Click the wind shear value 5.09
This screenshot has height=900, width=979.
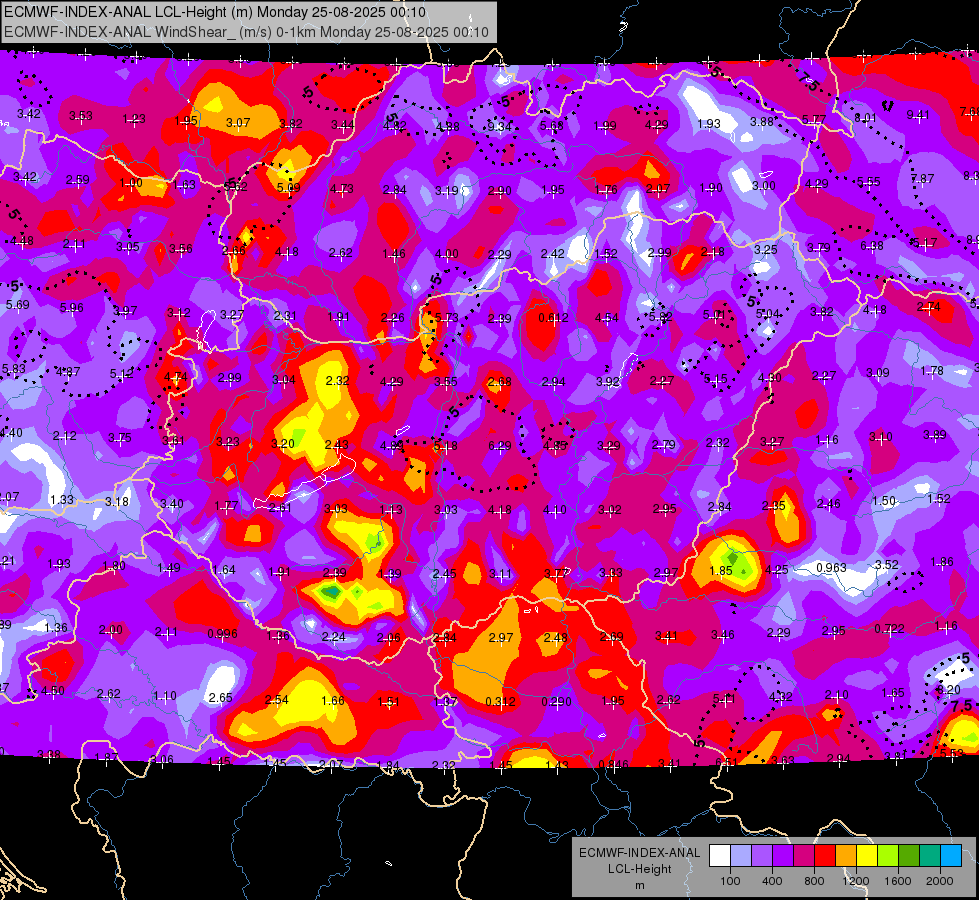tap(288, 187)
